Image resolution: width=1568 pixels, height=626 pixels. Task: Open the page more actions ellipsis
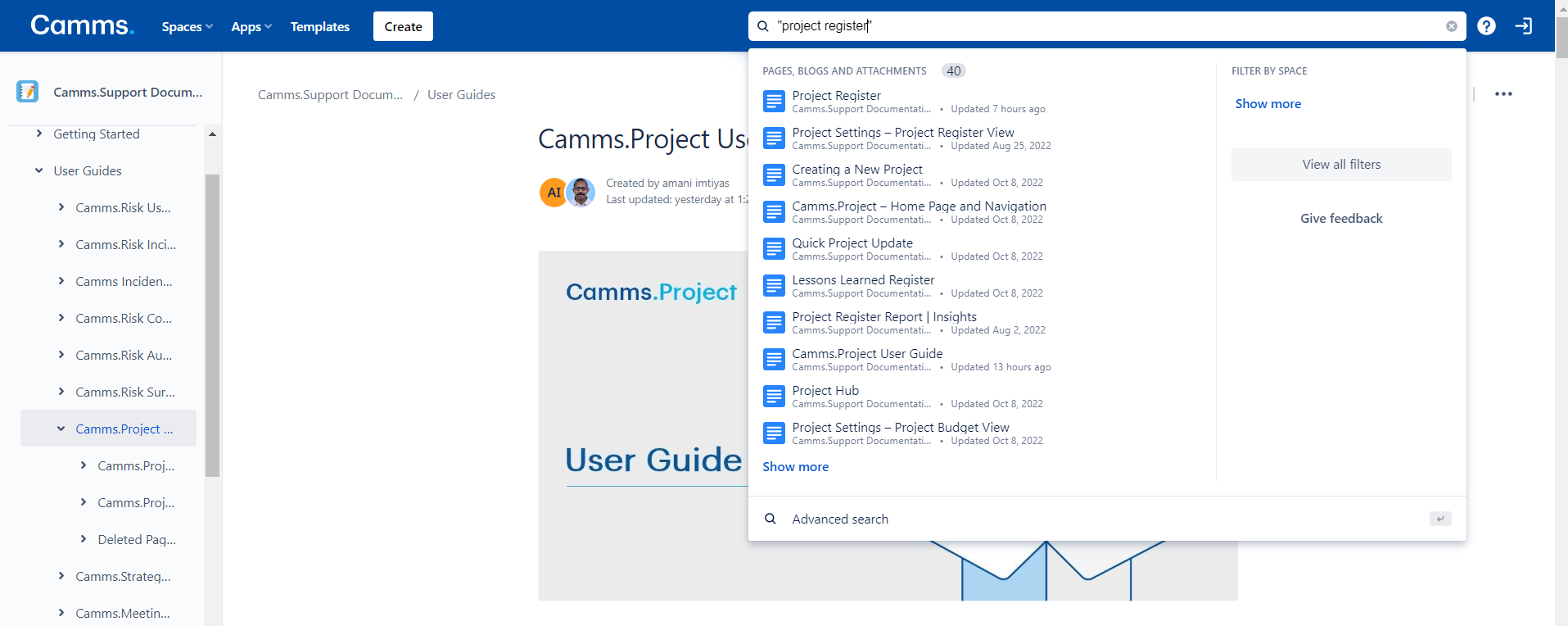[x=1503, y=94]
